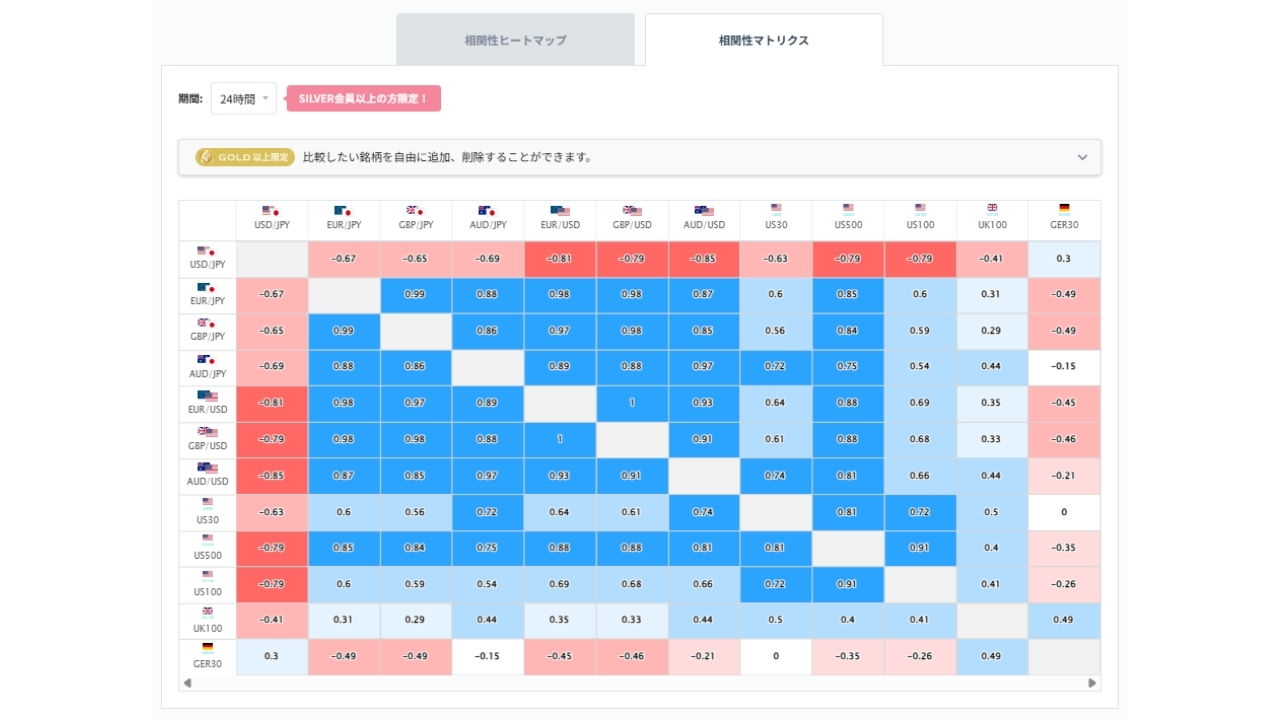The width and height of the screenshot is (1280, 720).
Task: Select the -0.15 cell in AUD/JPY row, GER30 column
Action: tap(1064, 367)
